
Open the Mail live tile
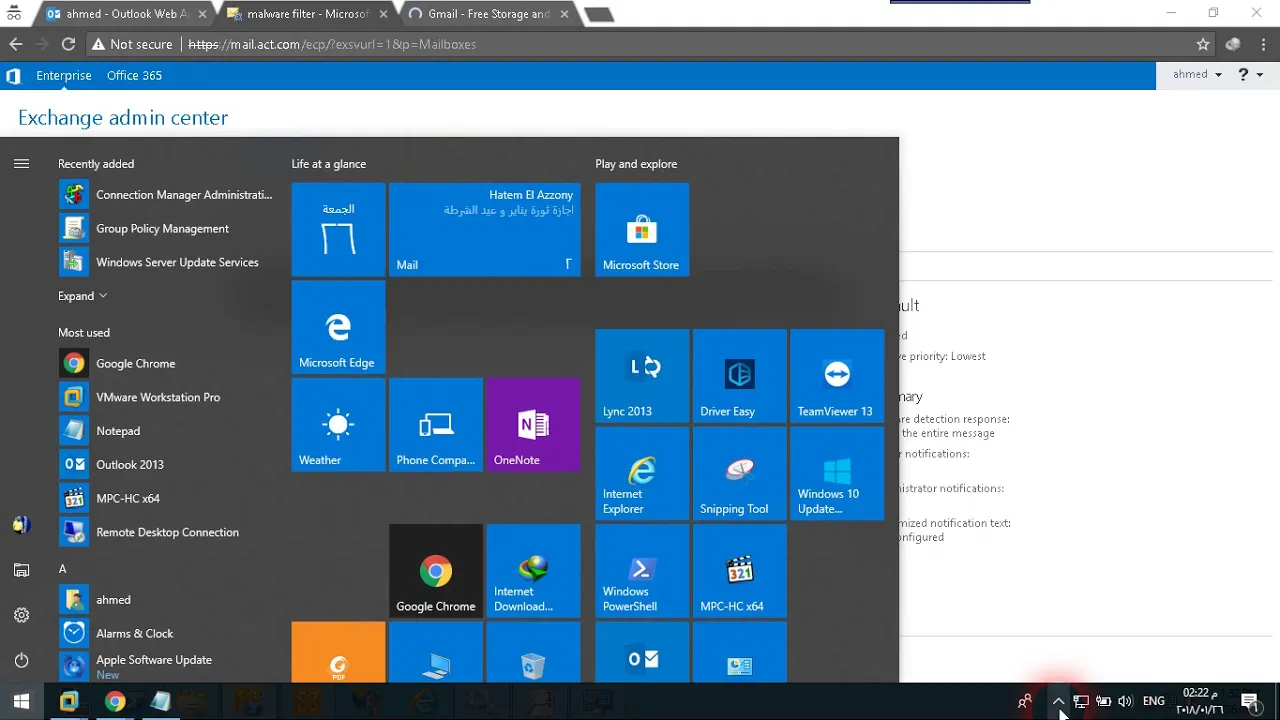coord(485,229)
